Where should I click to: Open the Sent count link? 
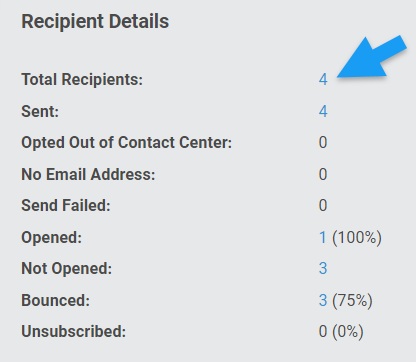point(323,111)
